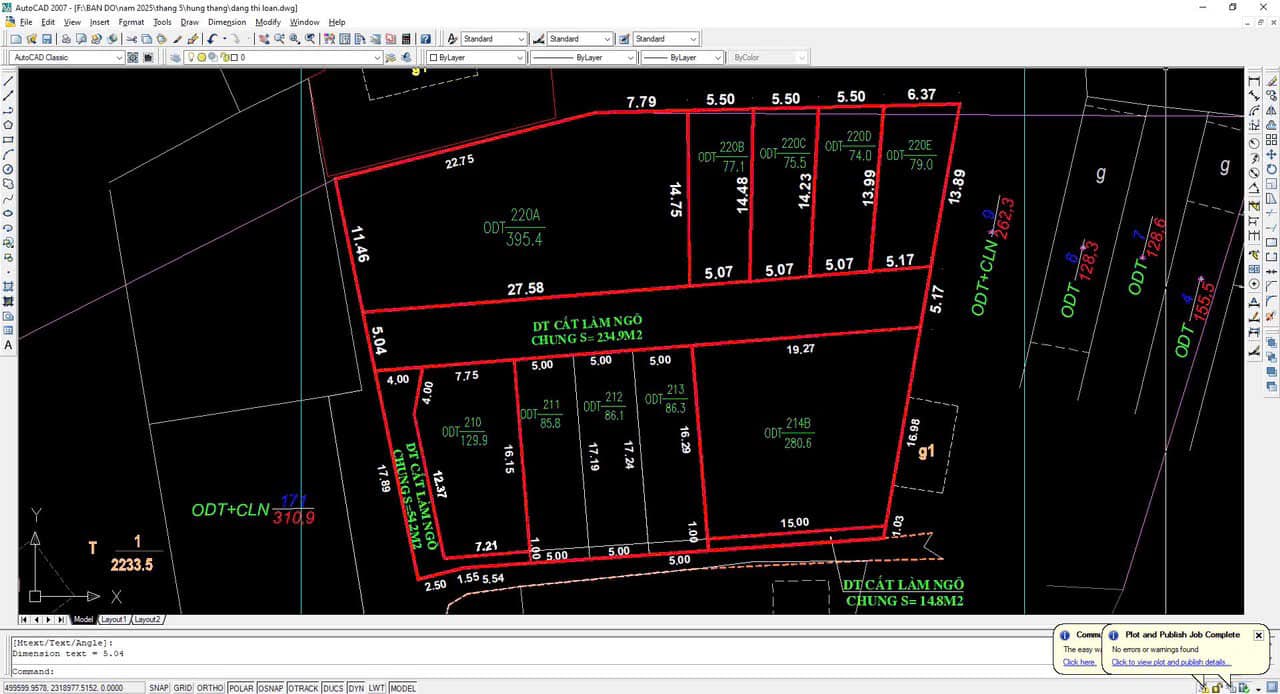Viewport: 1280px width, 694px height.
Task: Toggle the layer 0 lightbulb visibility
Action: click(191, 57)
